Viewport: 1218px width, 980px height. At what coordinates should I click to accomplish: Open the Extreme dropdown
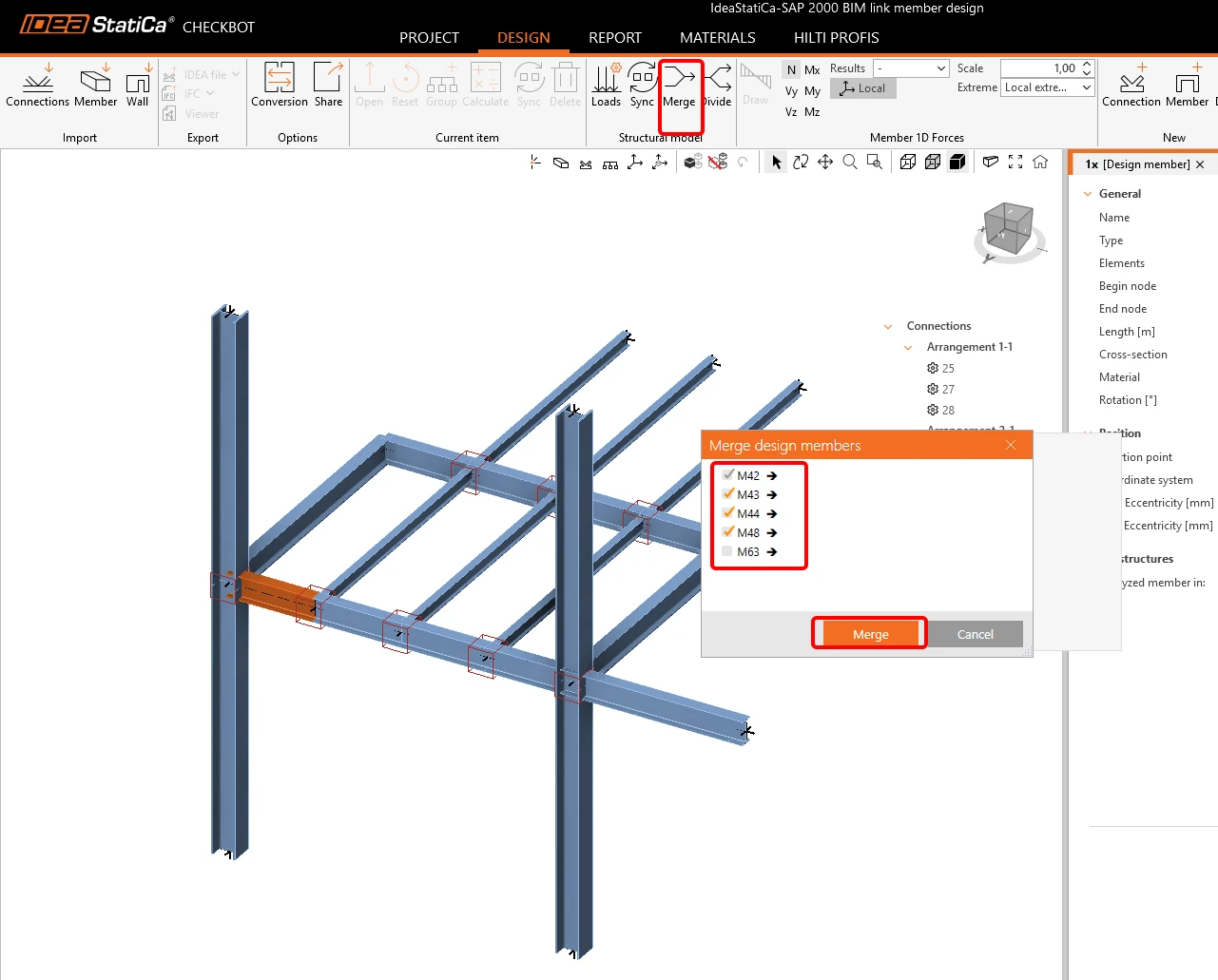coord(1048,87)
